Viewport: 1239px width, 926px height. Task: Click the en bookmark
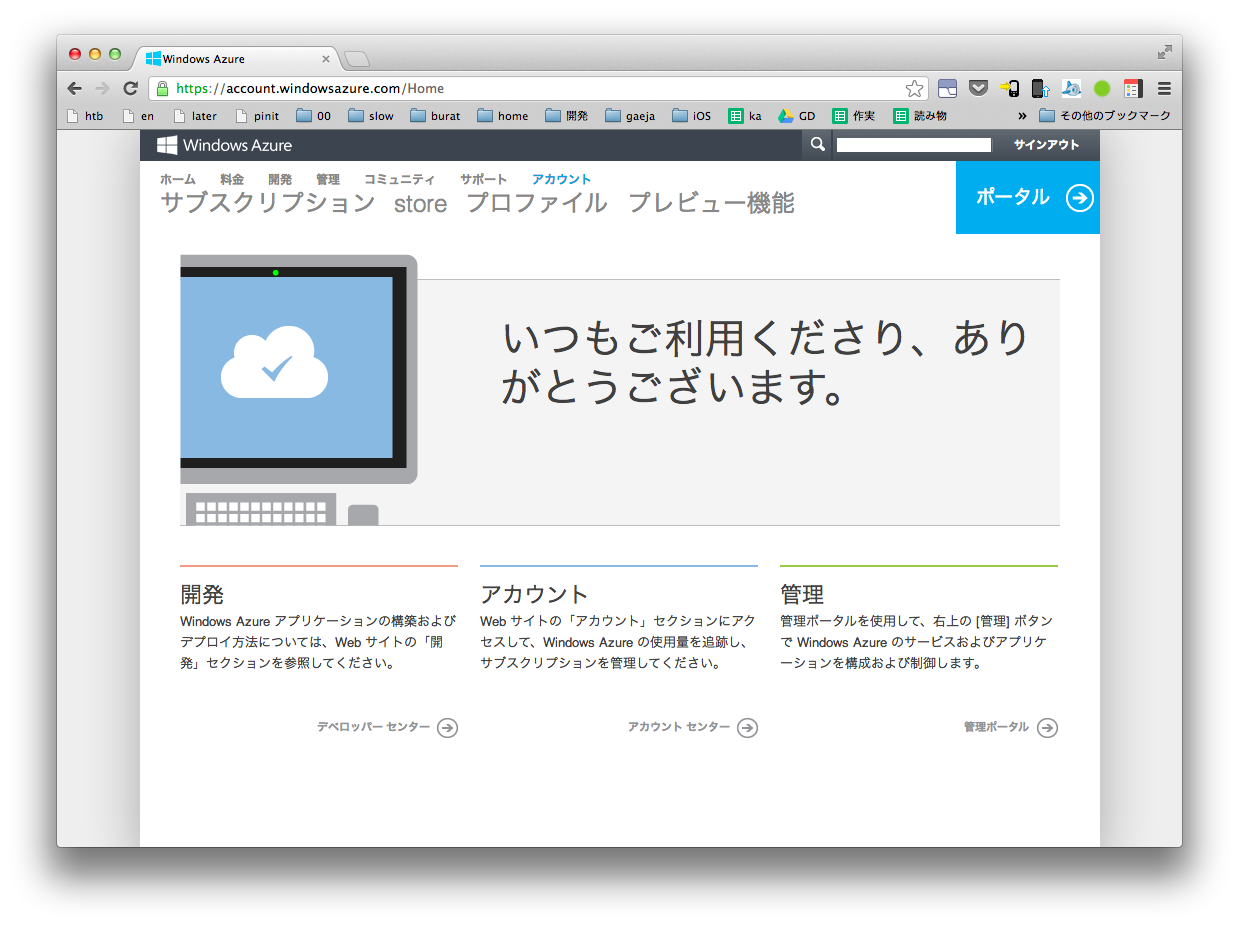pyautogui.click(x=139, y=116)
